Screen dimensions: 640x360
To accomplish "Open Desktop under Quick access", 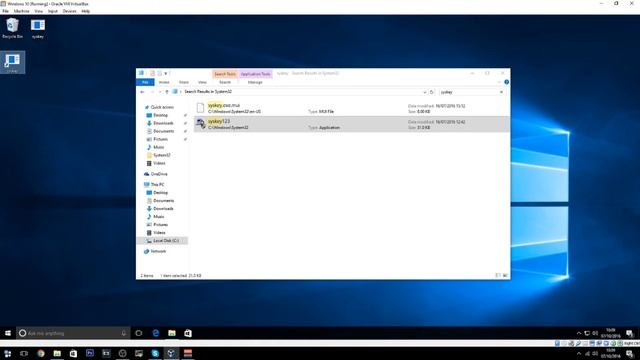I will [160, 115].
